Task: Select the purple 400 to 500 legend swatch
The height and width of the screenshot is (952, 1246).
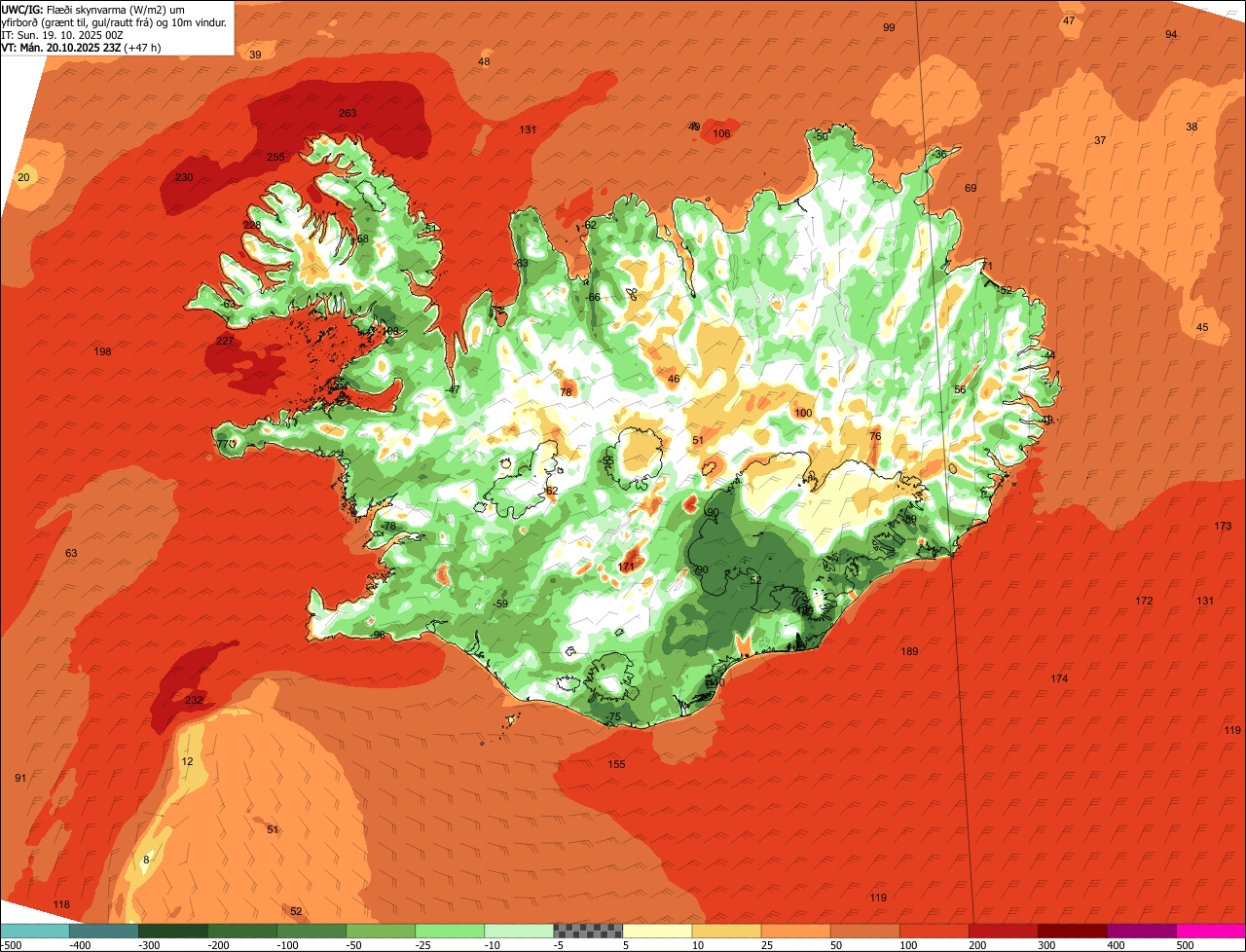Action: (x=1142, y=930)
